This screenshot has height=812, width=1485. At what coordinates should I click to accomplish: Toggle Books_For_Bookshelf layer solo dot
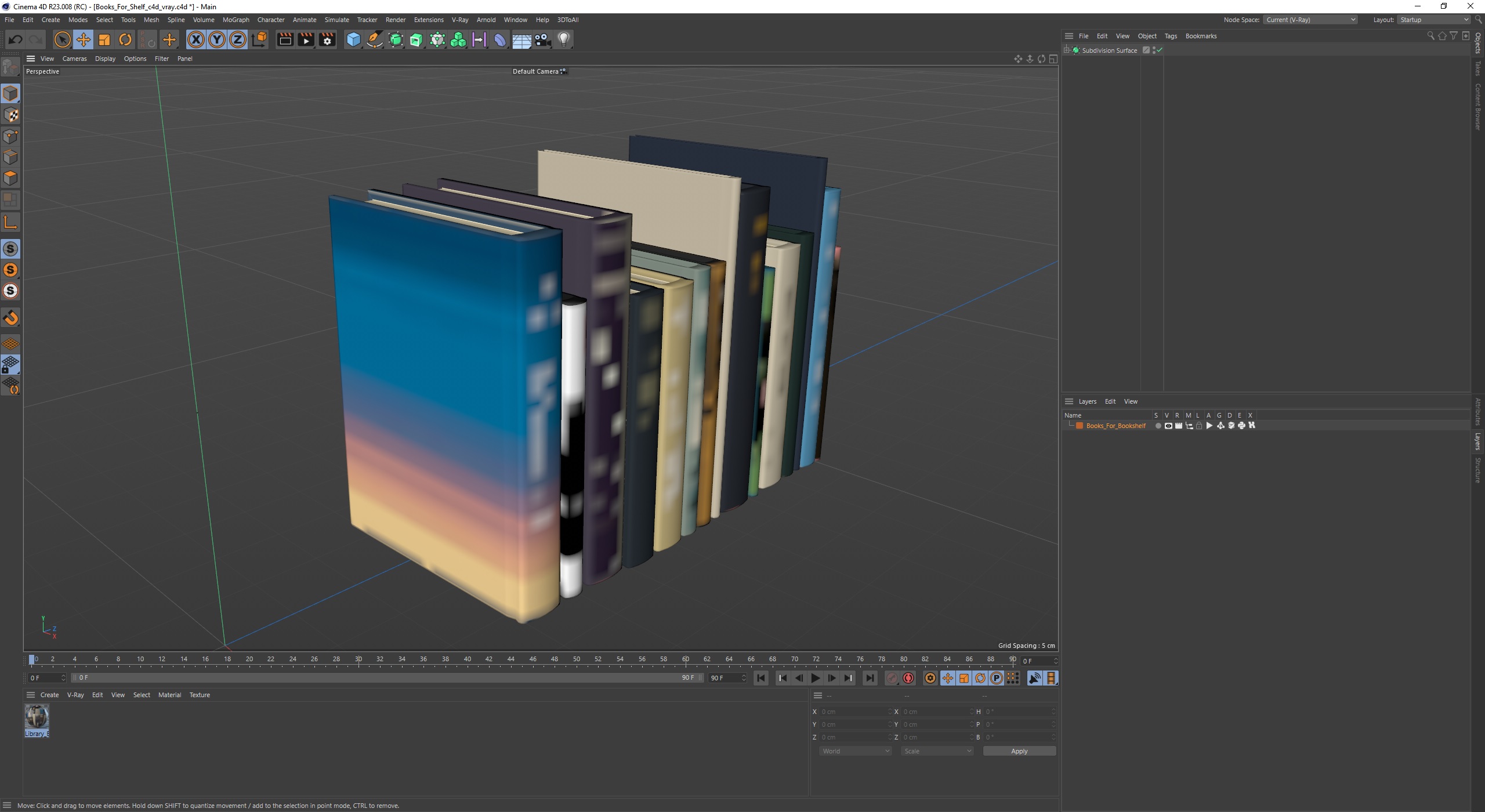tap(1158, 426)
